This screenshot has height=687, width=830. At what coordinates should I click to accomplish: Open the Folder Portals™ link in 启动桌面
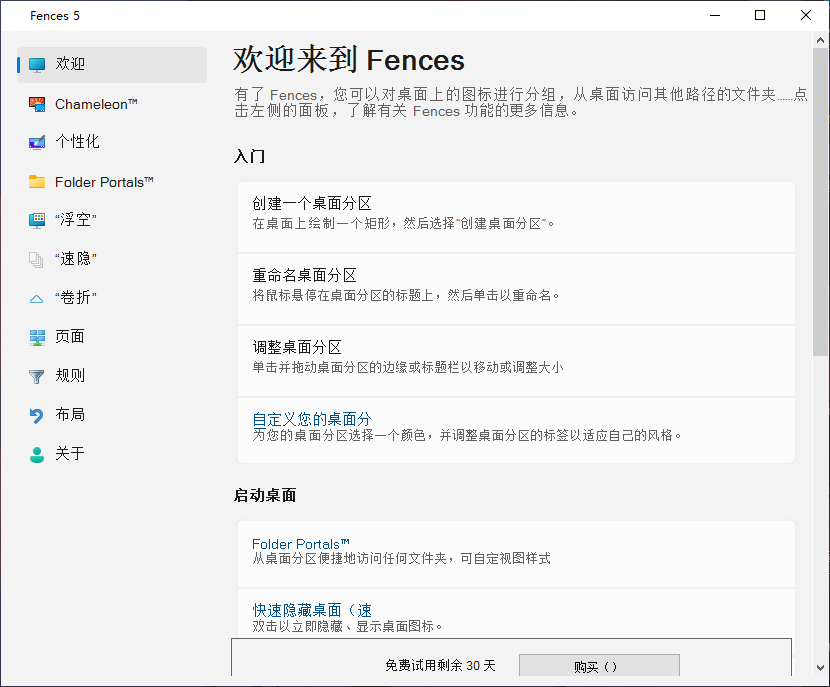300,544
